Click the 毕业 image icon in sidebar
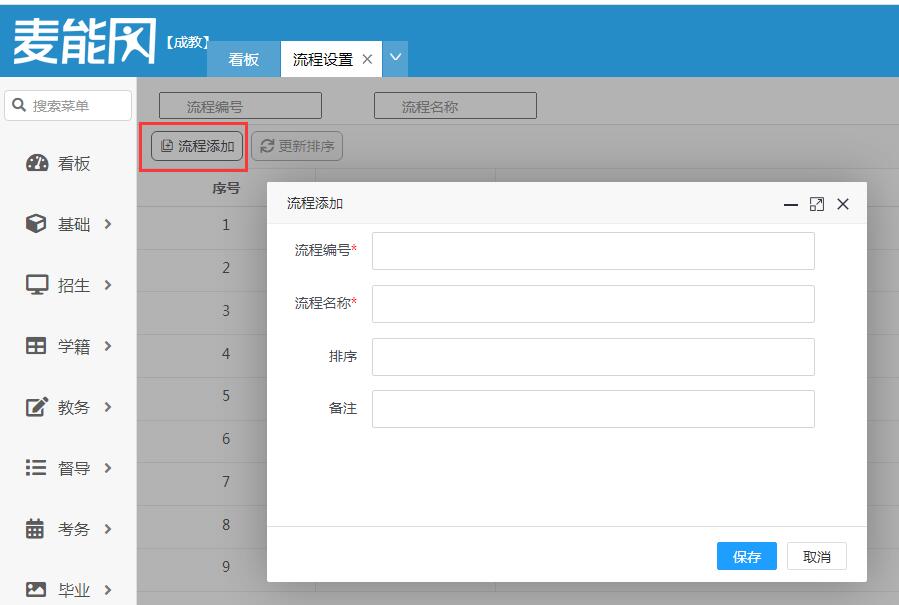899x605 pixels. tap(36, 590)
